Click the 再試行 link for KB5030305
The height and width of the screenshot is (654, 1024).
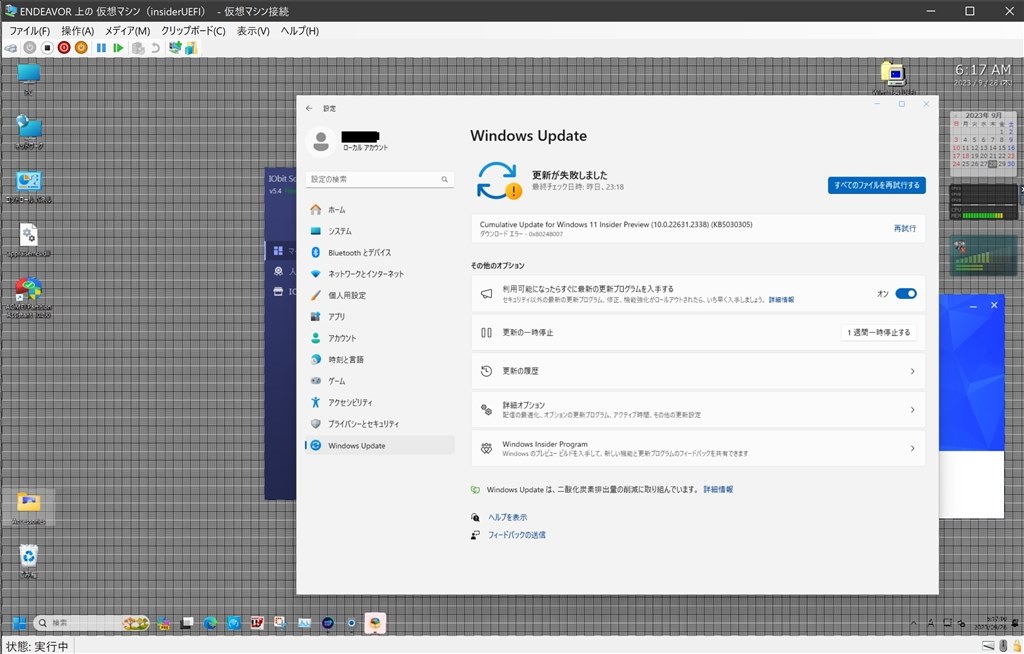point(904,228)
